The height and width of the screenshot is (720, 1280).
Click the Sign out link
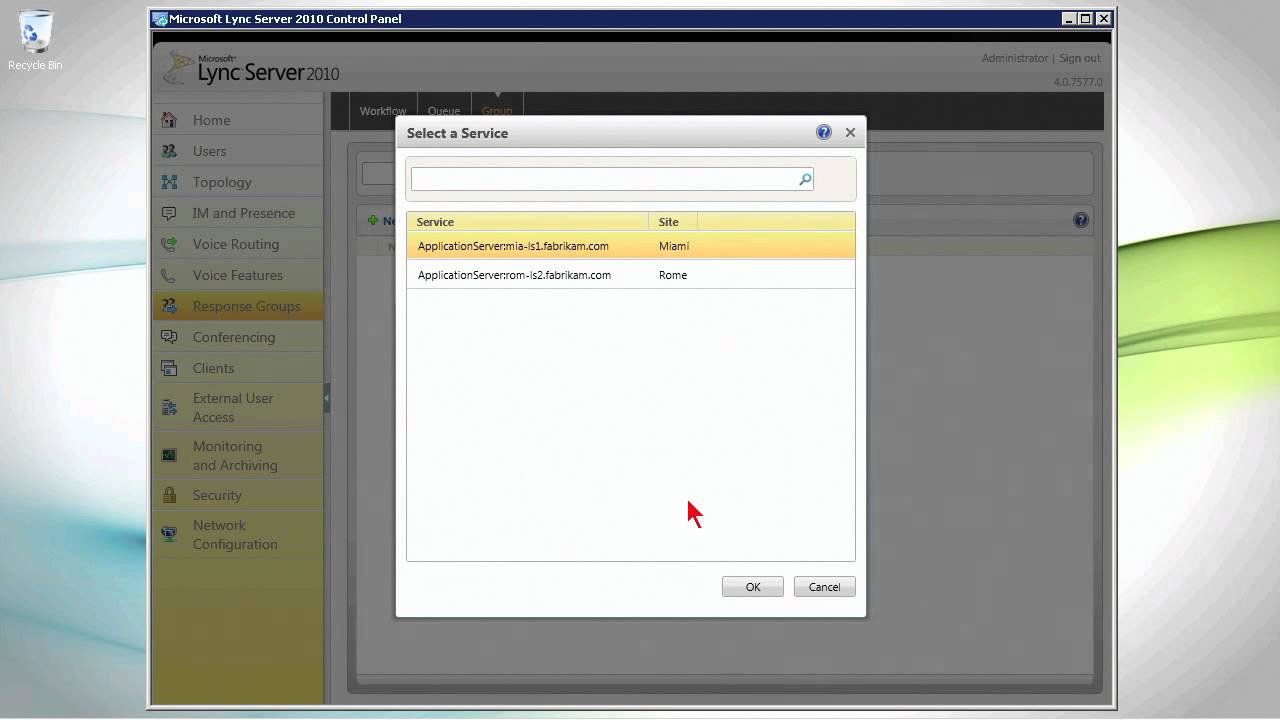(1080, 58)
